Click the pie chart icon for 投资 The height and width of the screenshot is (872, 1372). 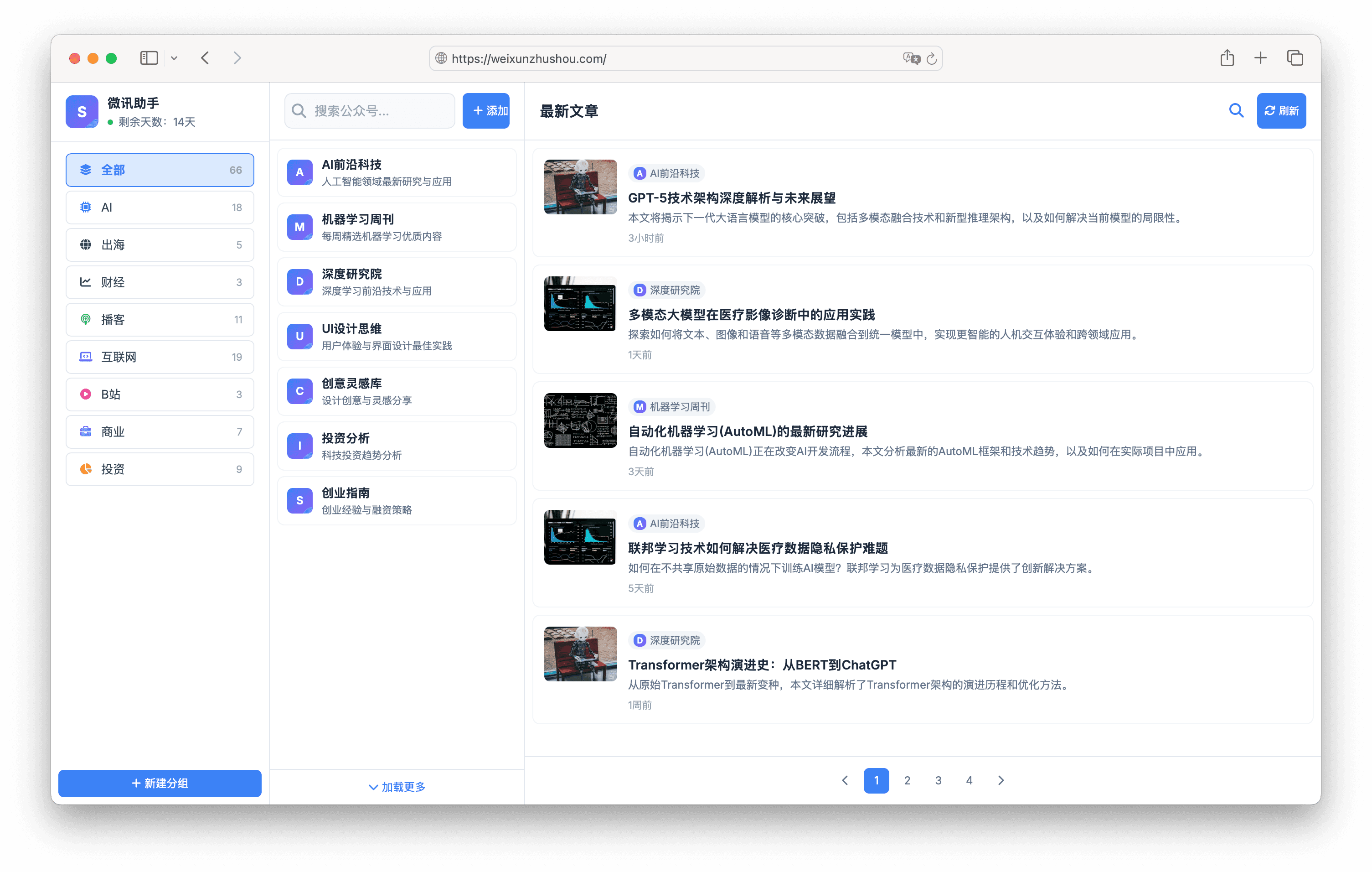click(86, 468)
